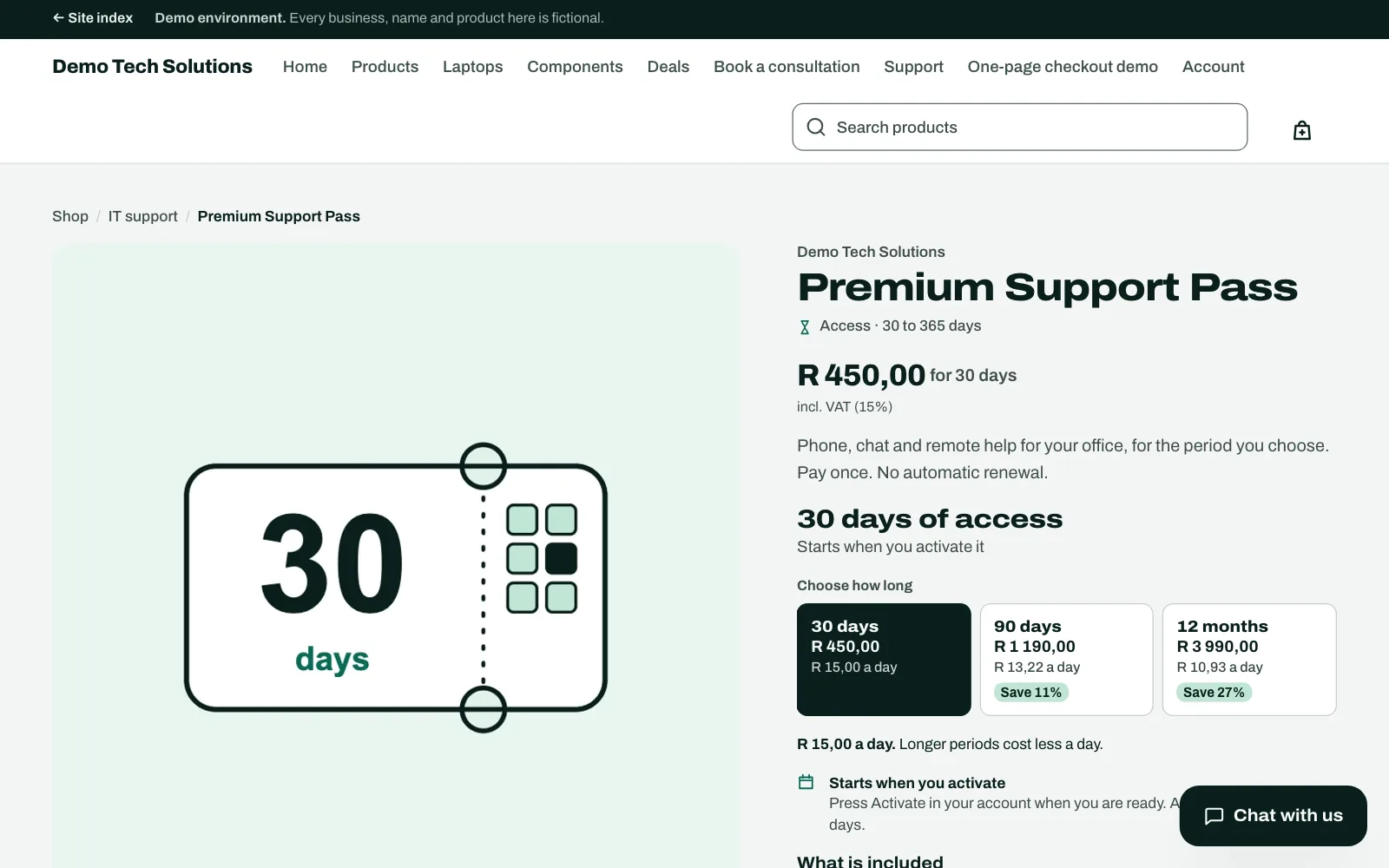Viewport: 1389px width, 868px height.
Task: Click the 'Choose how long' label
Action: [854, 585]
